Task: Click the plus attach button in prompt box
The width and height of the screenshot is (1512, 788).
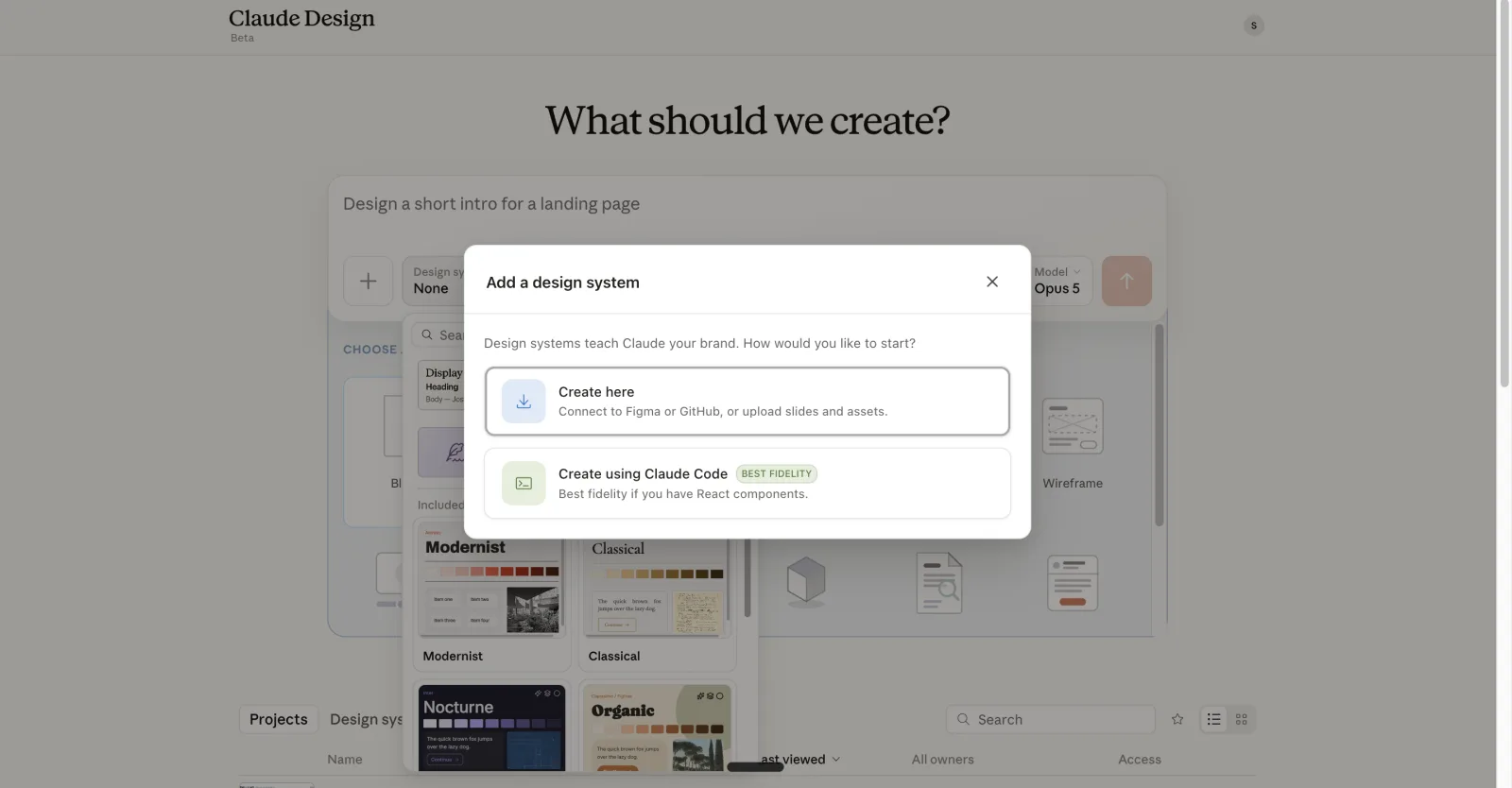Action: (x=369, y=281)
